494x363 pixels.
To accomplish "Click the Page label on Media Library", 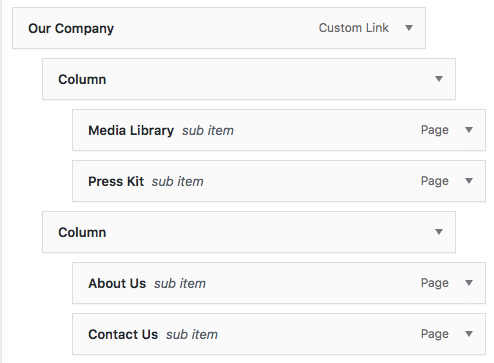I will [435, 130].
